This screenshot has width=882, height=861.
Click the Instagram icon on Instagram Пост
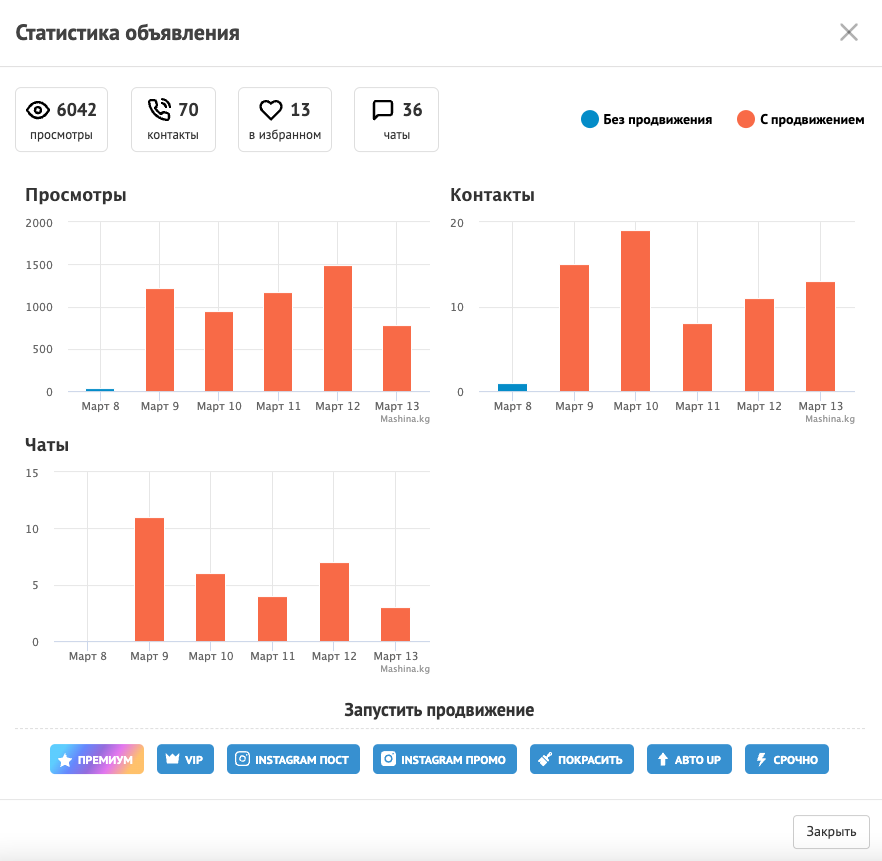pyautogui.click(x=242, y=759)
